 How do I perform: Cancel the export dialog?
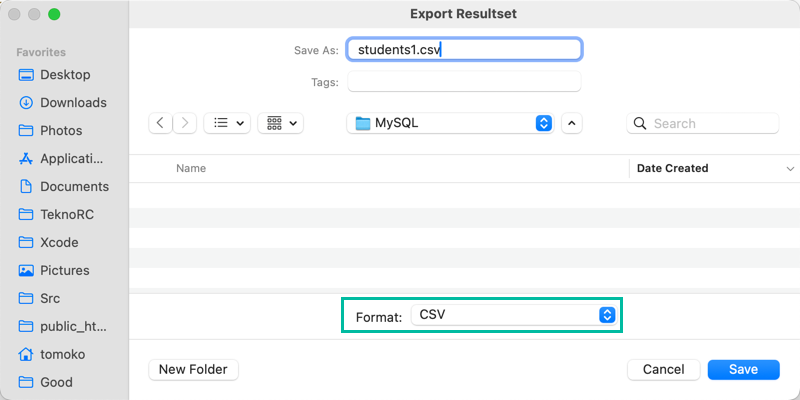tap(663, 370)
